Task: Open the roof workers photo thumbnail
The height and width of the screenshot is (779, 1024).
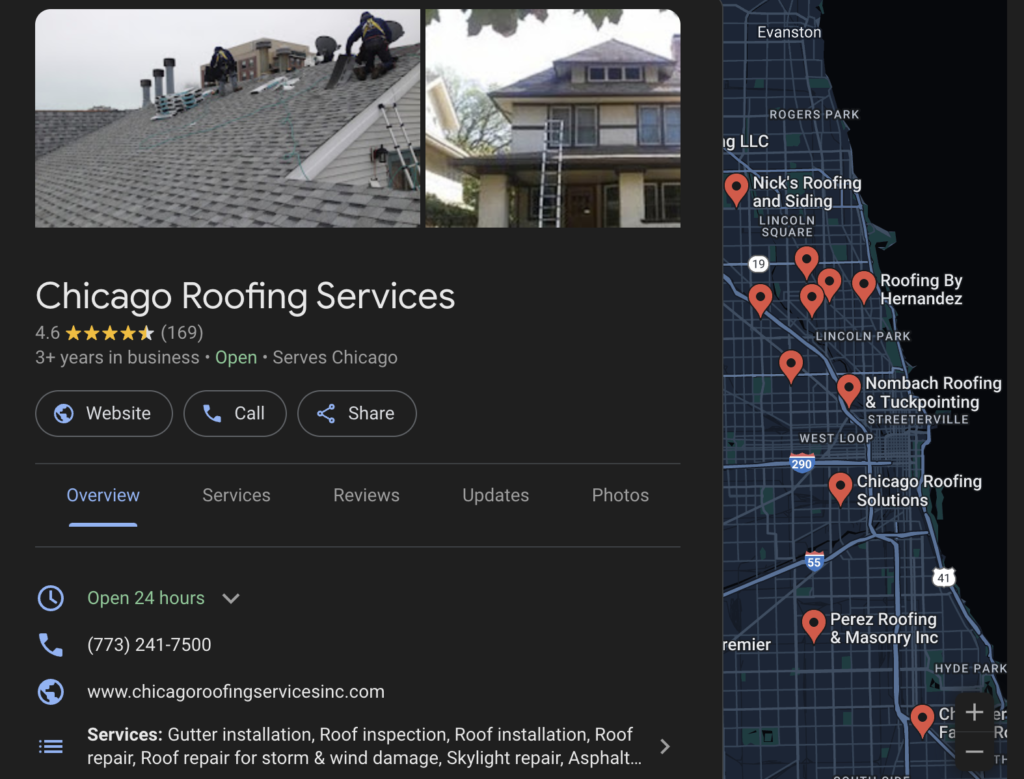Action: 227,118
